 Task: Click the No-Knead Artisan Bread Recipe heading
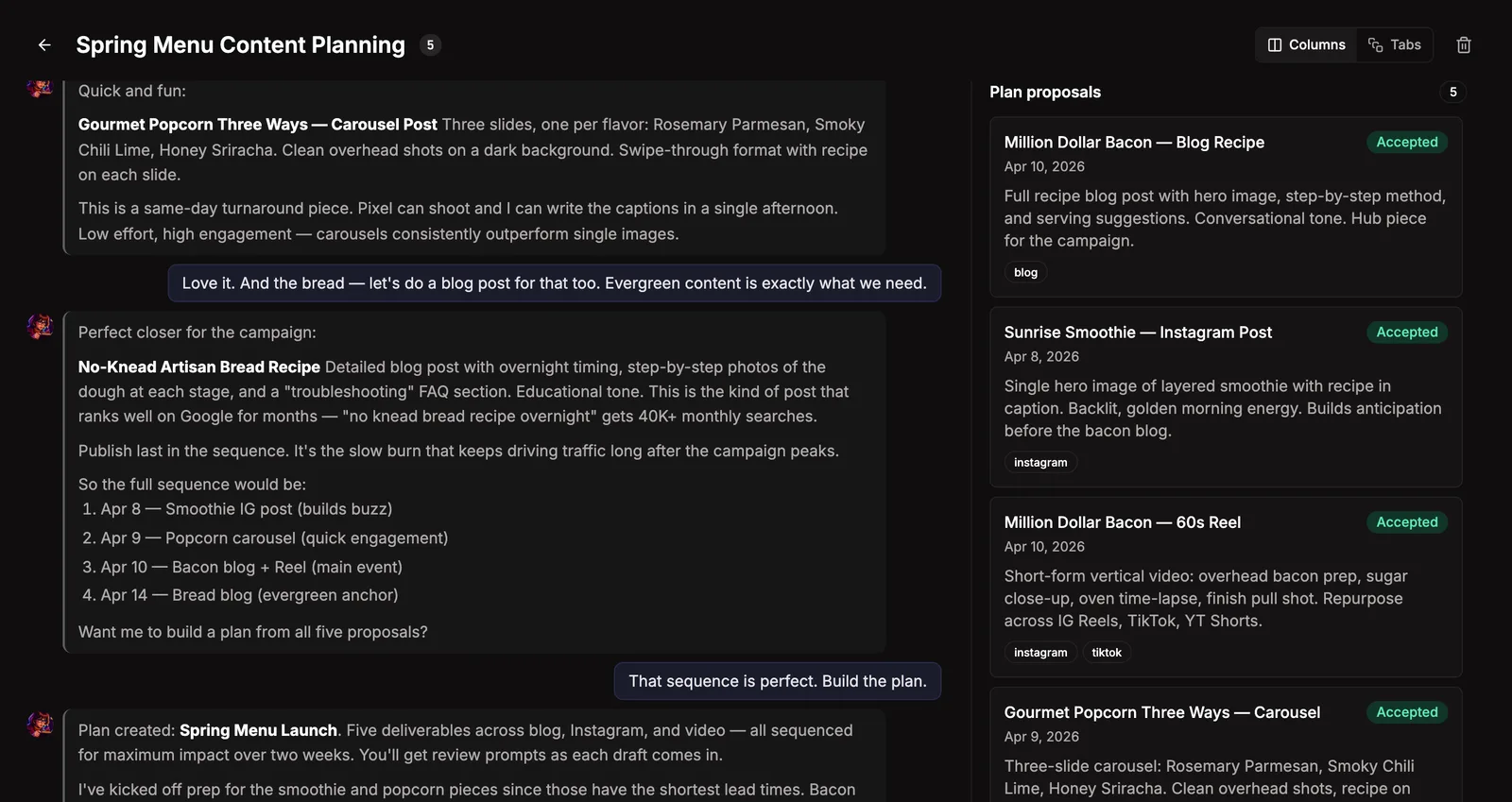coord(199,367)
